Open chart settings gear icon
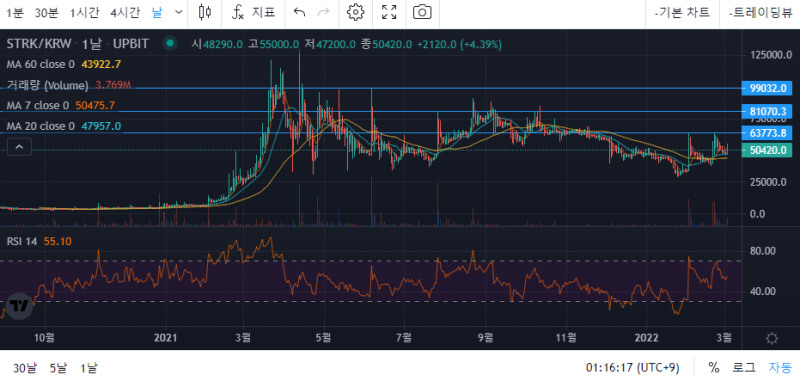Screen dimensions: 800x381 point(355,12)
